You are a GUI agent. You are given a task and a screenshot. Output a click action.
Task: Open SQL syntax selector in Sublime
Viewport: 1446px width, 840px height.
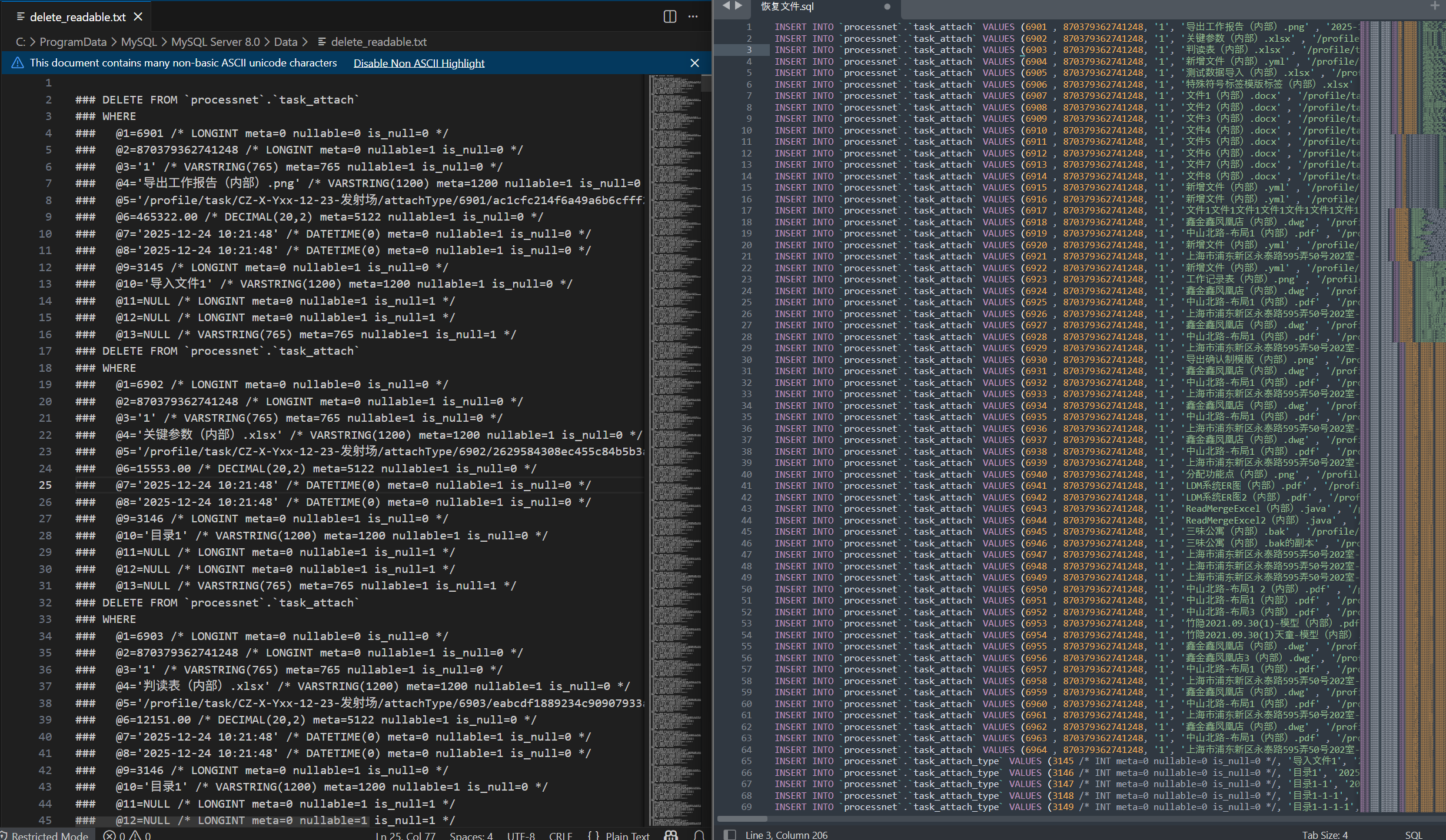1413,835
